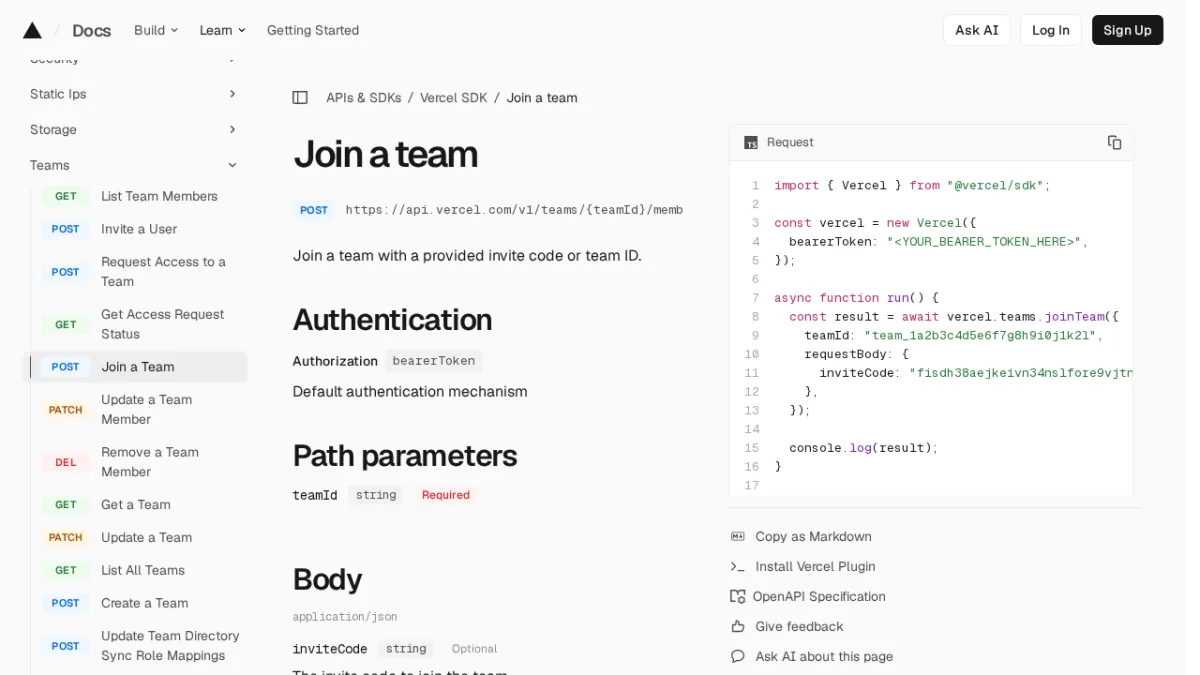Collapse the Teams section
The image size is (1200, 675).
tap(135, 166)
